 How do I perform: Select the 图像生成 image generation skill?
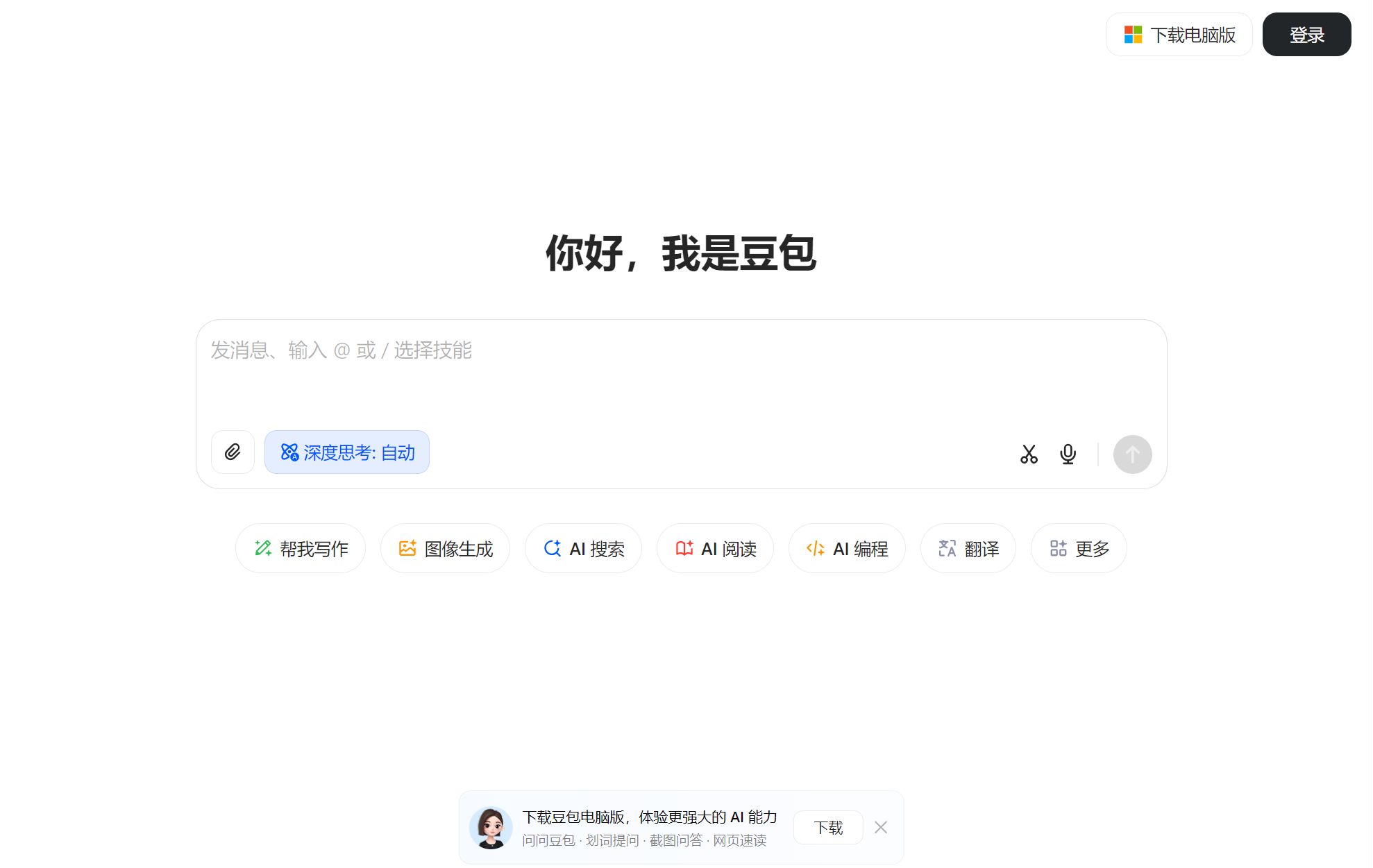(x=446, y=549)
